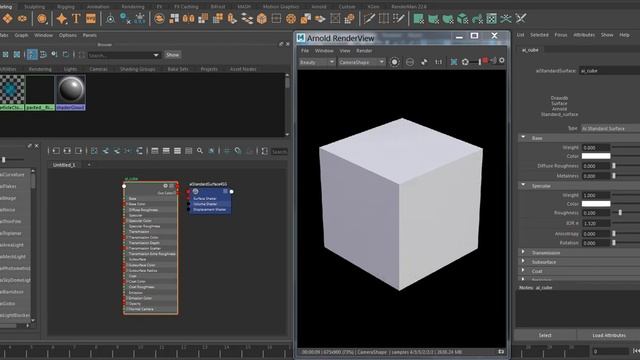Click the Show button beside Browser search
This screenshot has width=640, height=360.
tap(173, 55)
